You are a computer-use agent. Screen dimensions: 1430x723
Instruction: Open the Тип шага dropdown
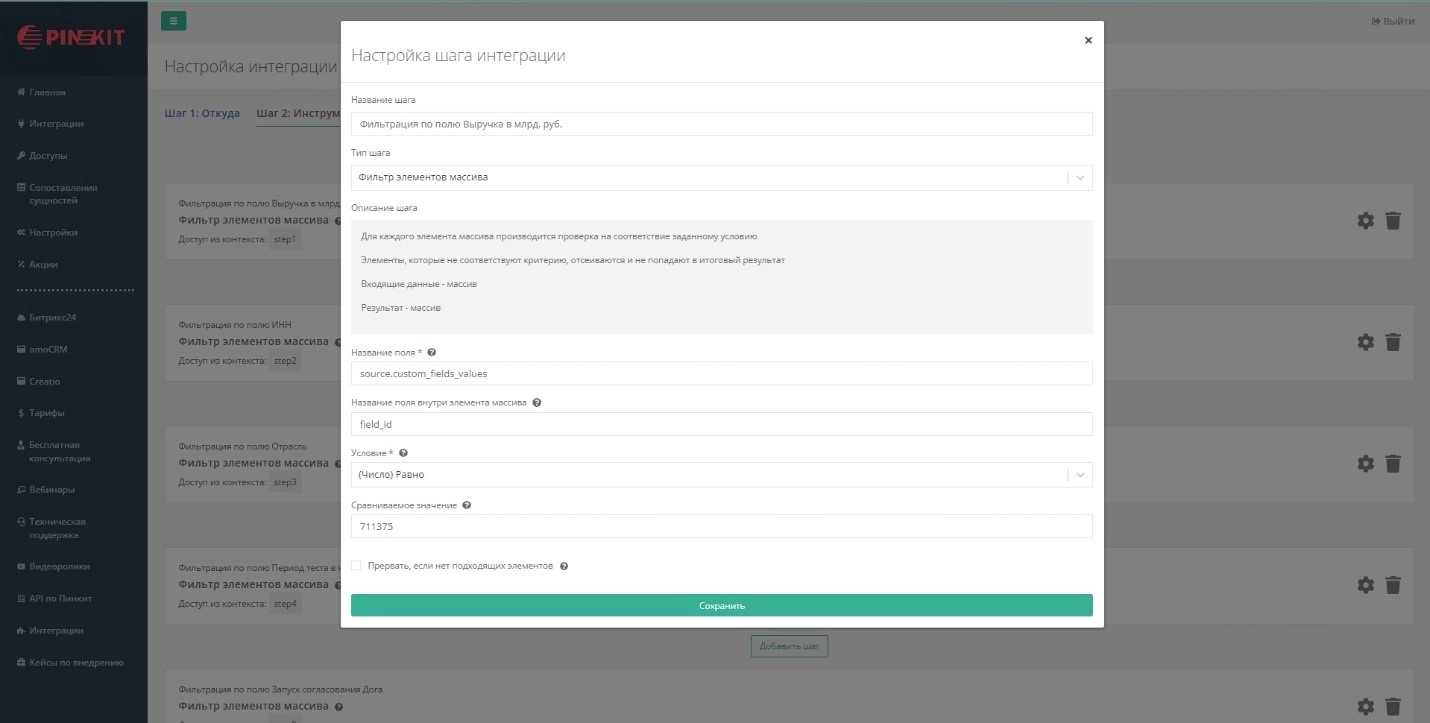click(720, 177)
